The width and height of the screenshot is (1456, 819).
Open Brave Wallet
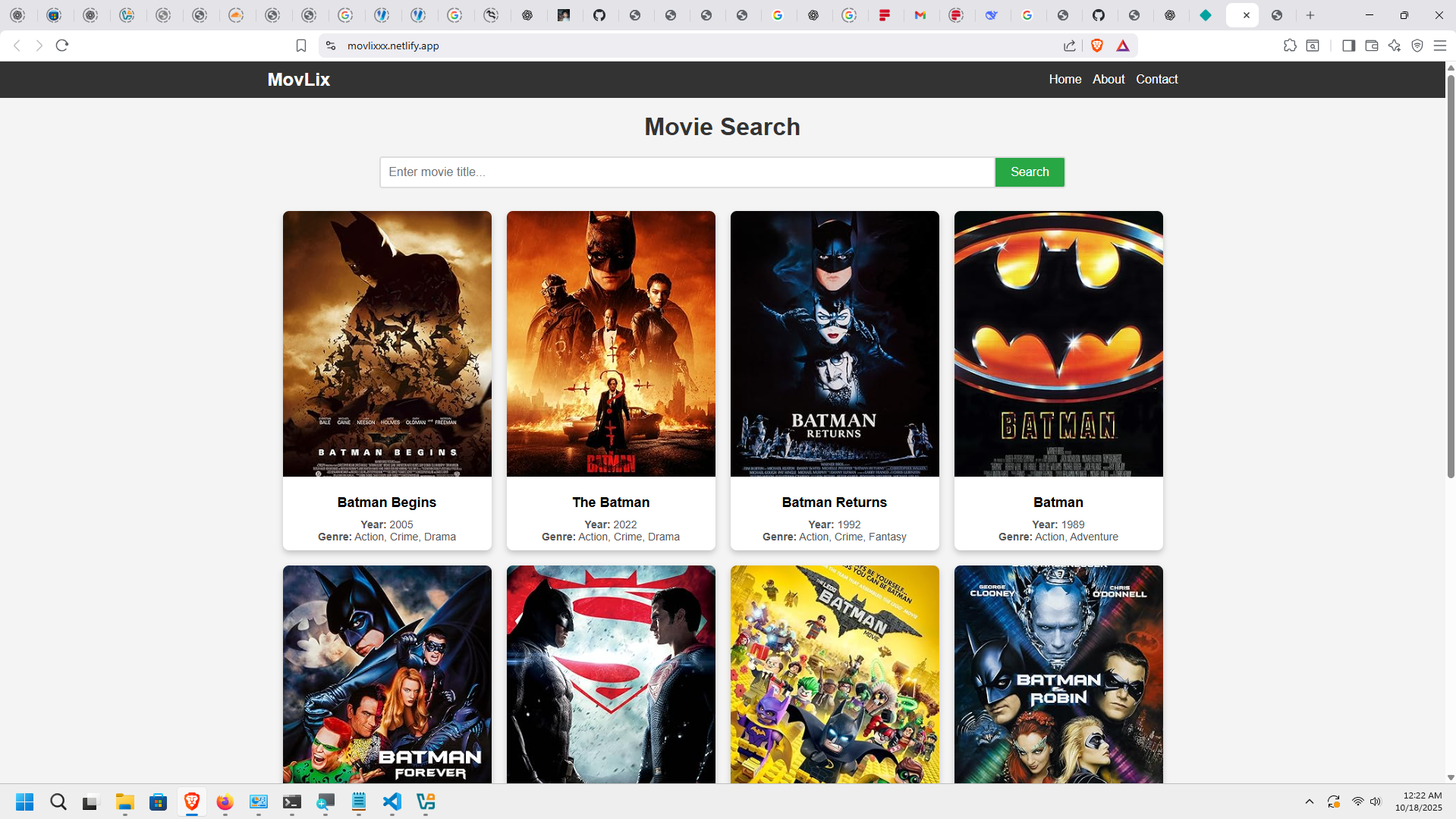1372,46
